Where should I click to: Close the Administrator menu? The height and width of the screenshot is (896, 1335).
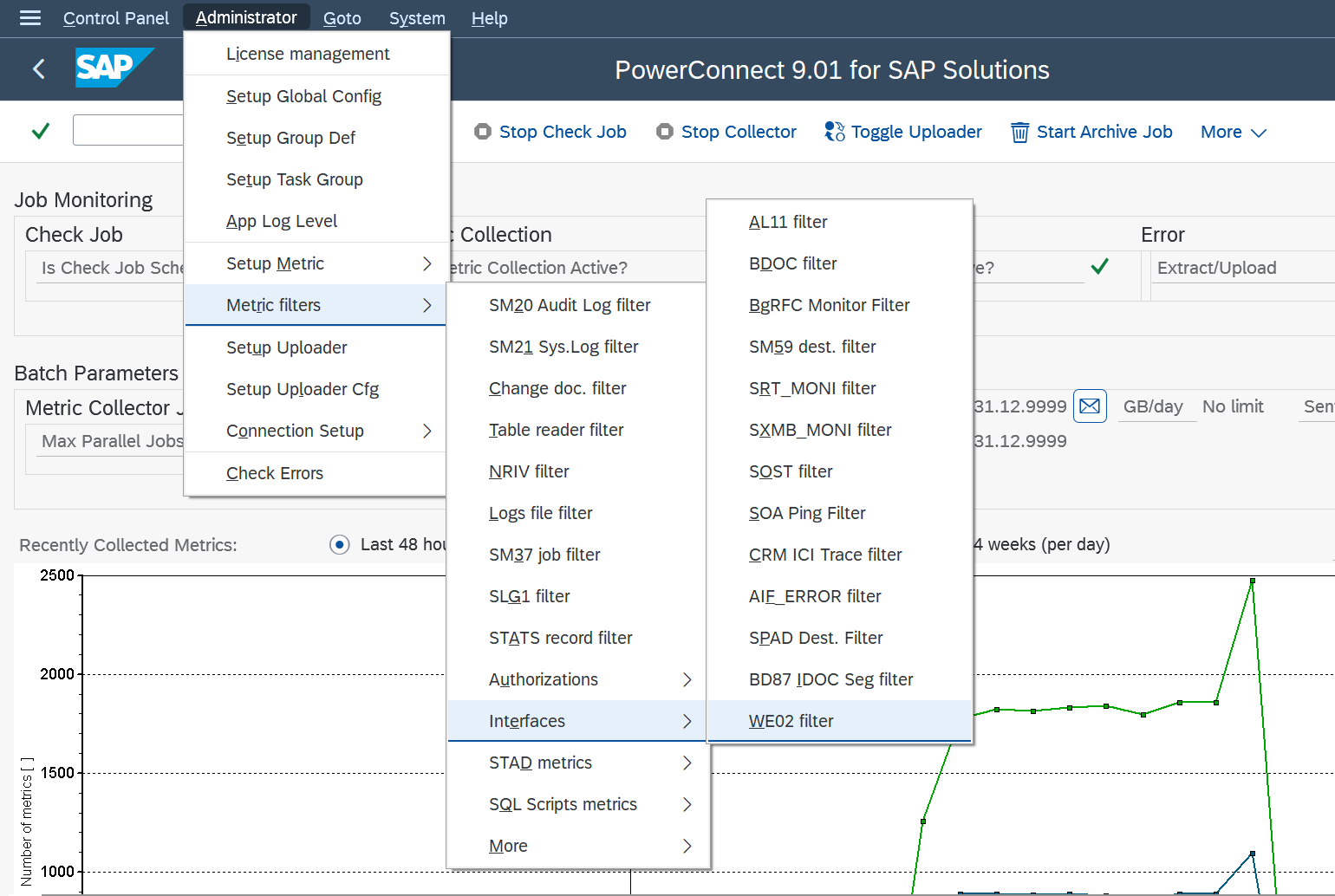click(x=246, y=18)
